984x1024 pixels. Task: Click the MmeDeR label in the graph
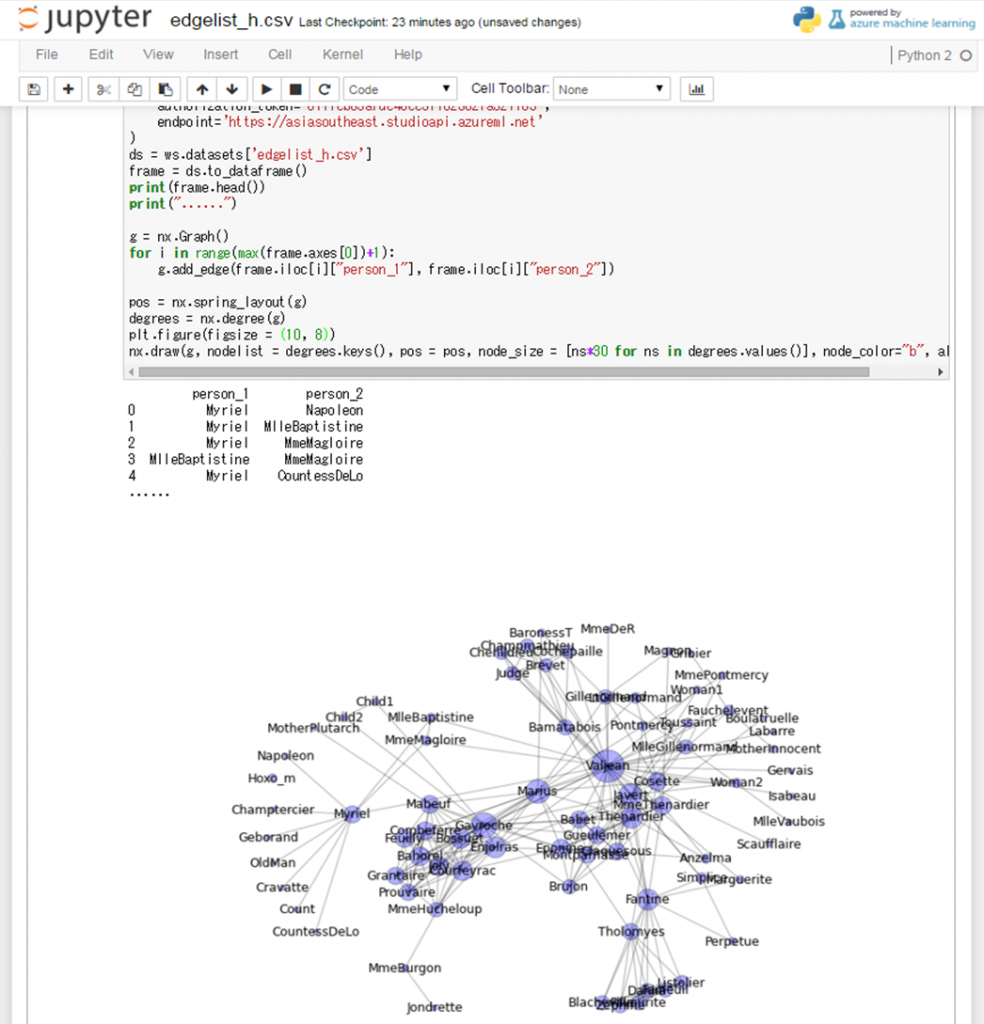[608, 629]
